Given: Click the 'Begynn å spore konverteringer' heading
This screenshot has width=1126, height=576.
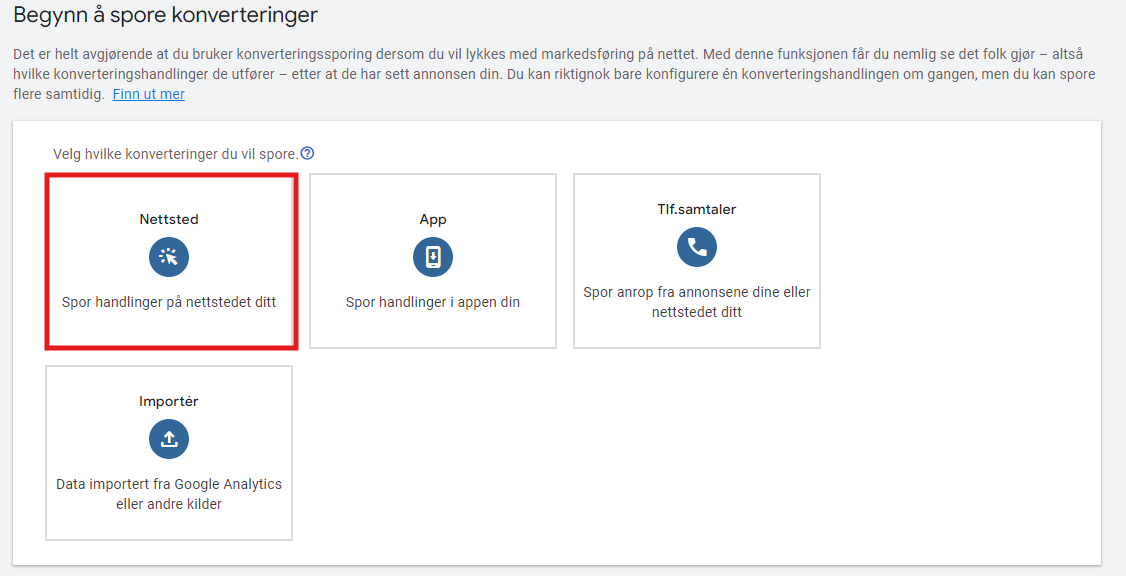Looking at the screenshot, I should point(165,15).
